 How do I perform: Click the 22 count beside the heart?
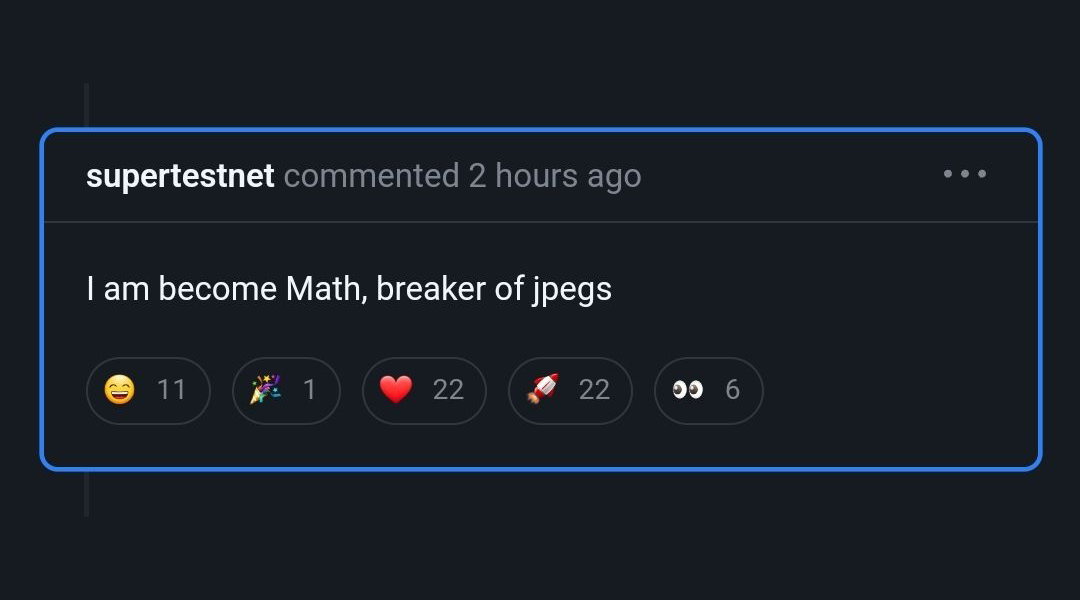[x=448, y=390]
